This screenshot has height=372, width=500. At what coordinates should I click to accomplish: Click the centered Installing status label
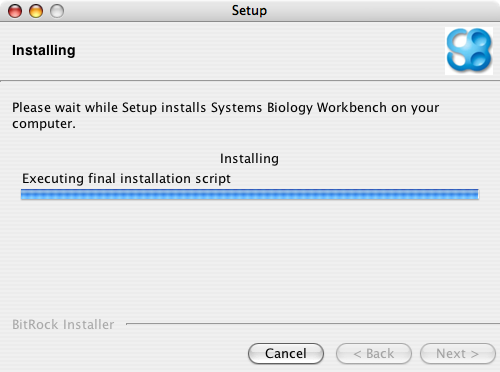(x=249, y=159)
